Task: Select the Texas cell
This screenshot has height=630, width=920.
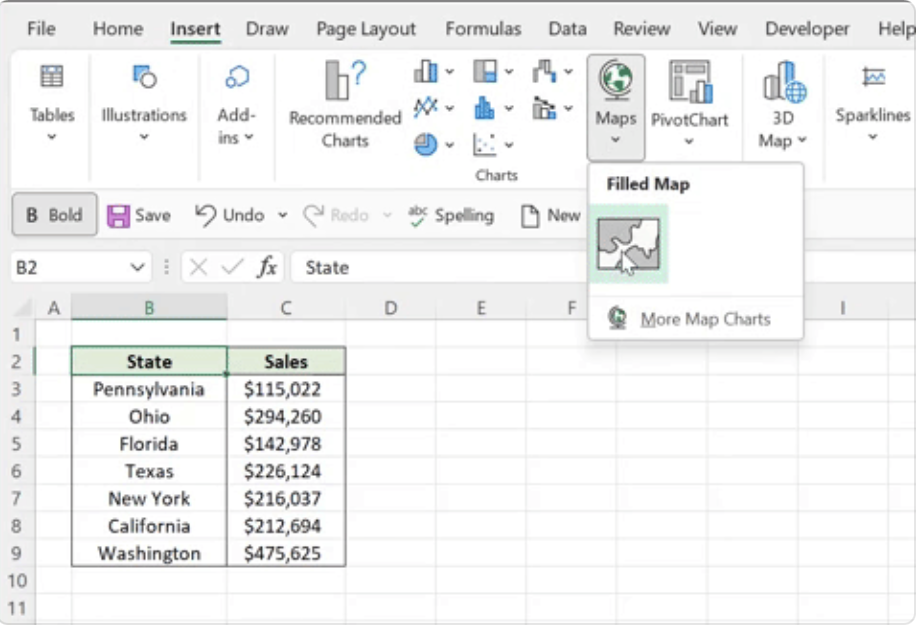Action: click(149, 471)
